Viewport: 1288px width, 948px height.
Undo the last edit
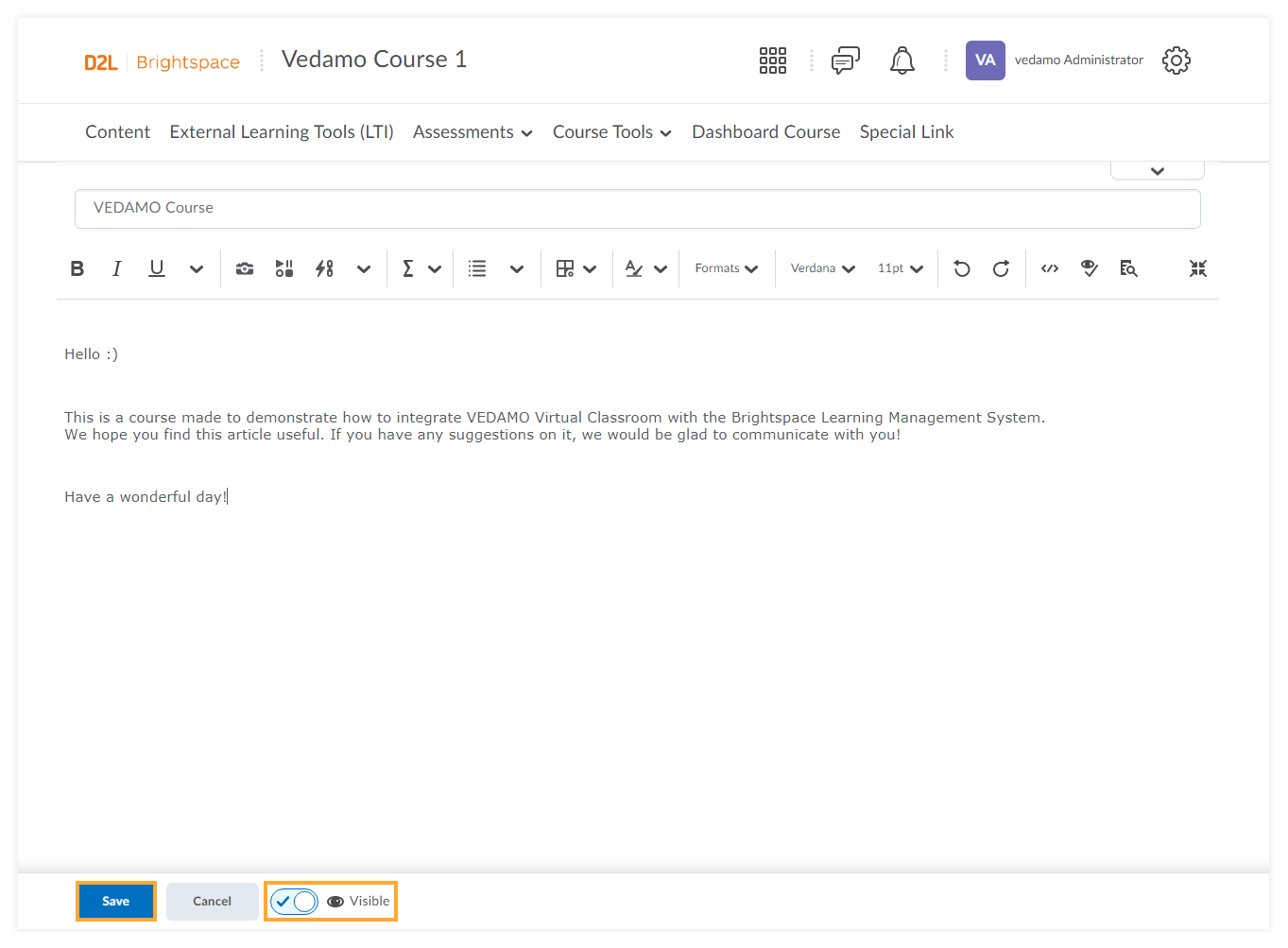pos(962,268)
